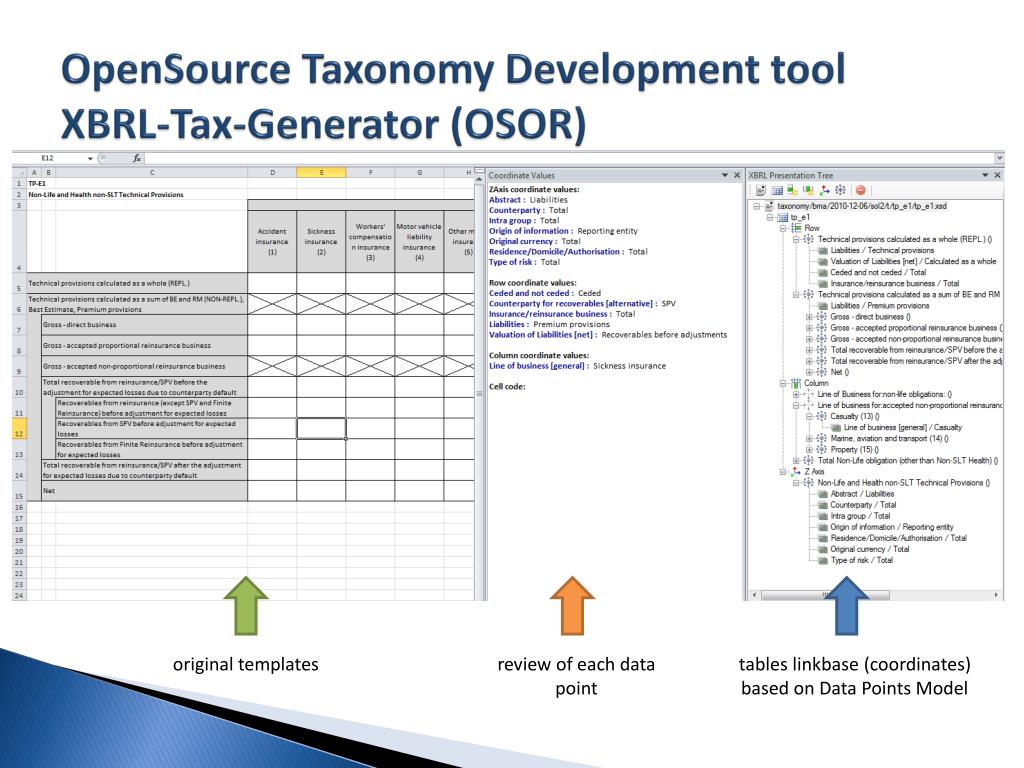
Task: Expand Marine, aviation and transport (14) node
Action: (x=809, y=438)
